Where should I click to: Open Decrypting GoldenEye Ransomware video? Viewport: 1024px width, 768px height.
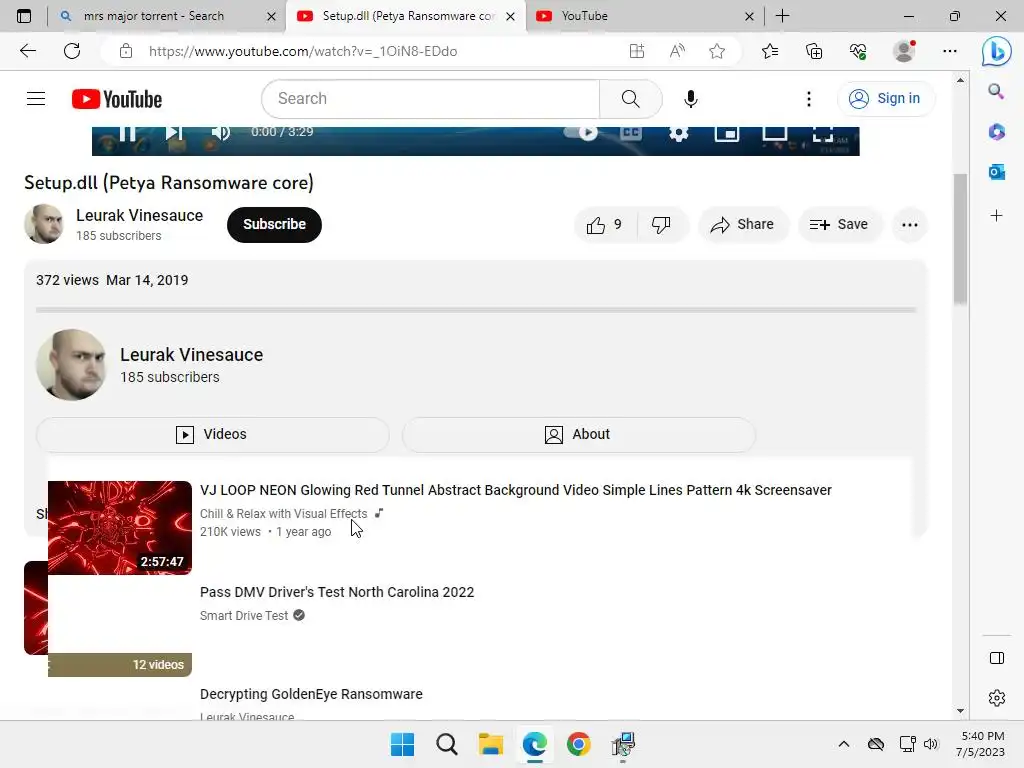click(x=311, y=694)
